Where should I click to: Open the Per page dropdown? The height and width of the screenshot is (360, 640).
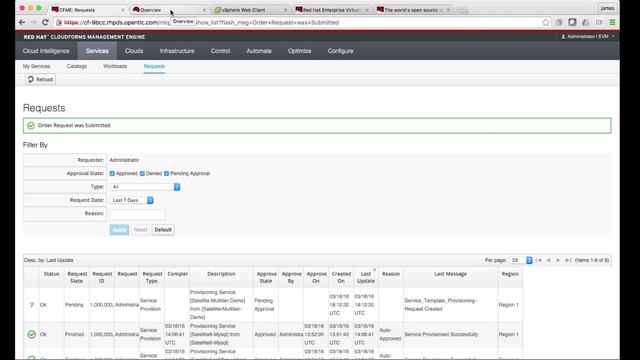click(520, 260)
